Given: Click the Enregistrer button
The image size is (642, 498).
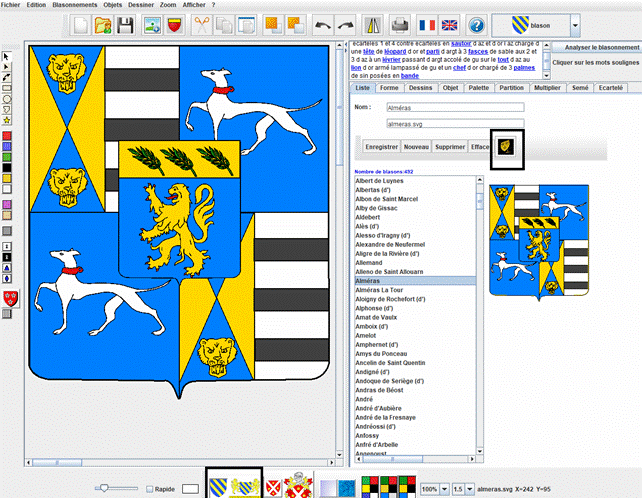Looking at the screenshot, I should click(x=380, y=147).
